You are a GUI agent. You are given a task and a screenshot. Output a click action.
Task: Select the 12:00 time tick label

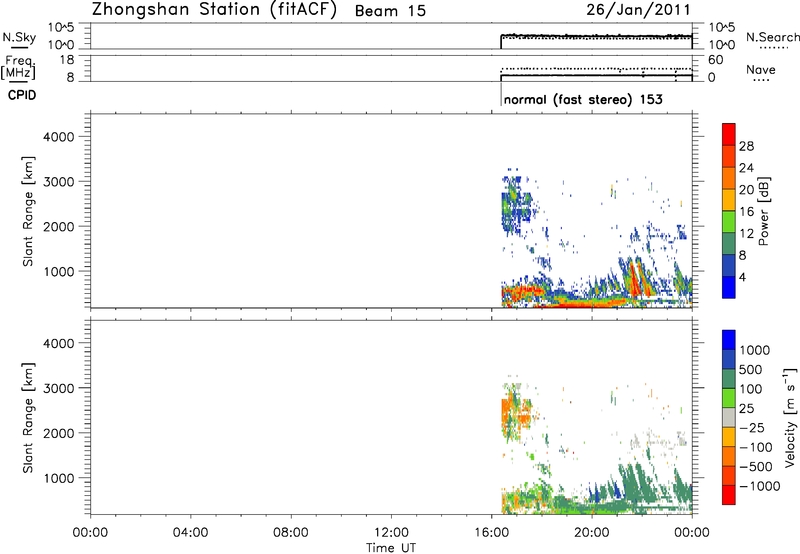click(391, 533)
